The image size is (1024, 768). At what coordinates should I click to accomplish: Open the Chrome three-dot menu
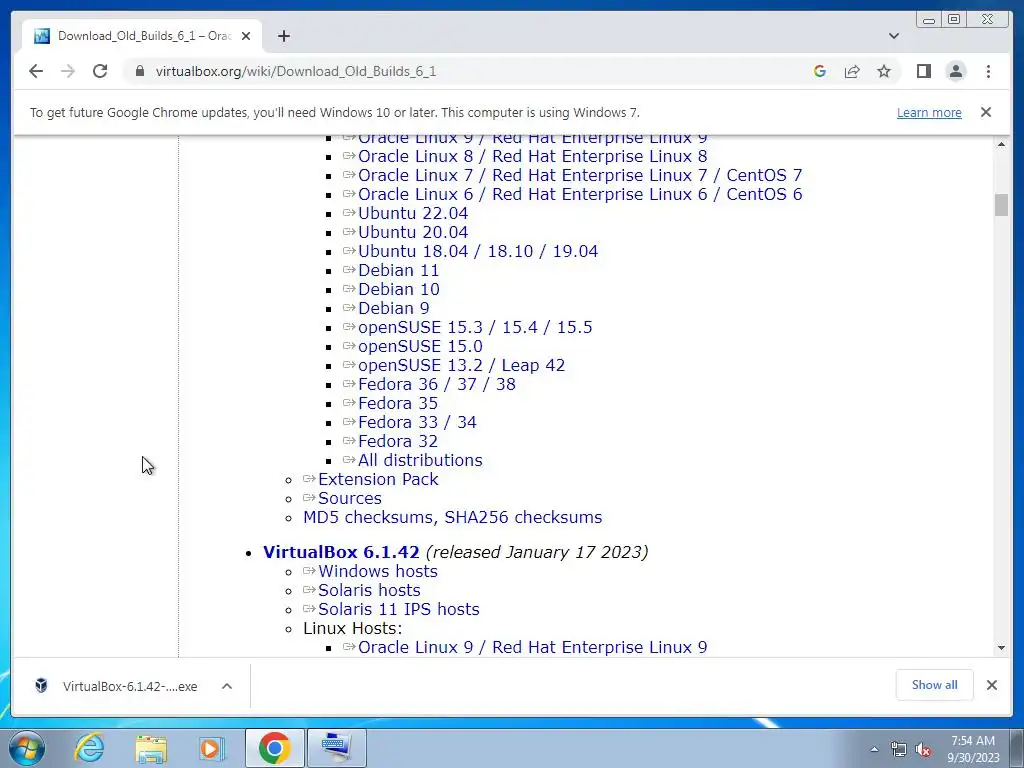point(988,71)
